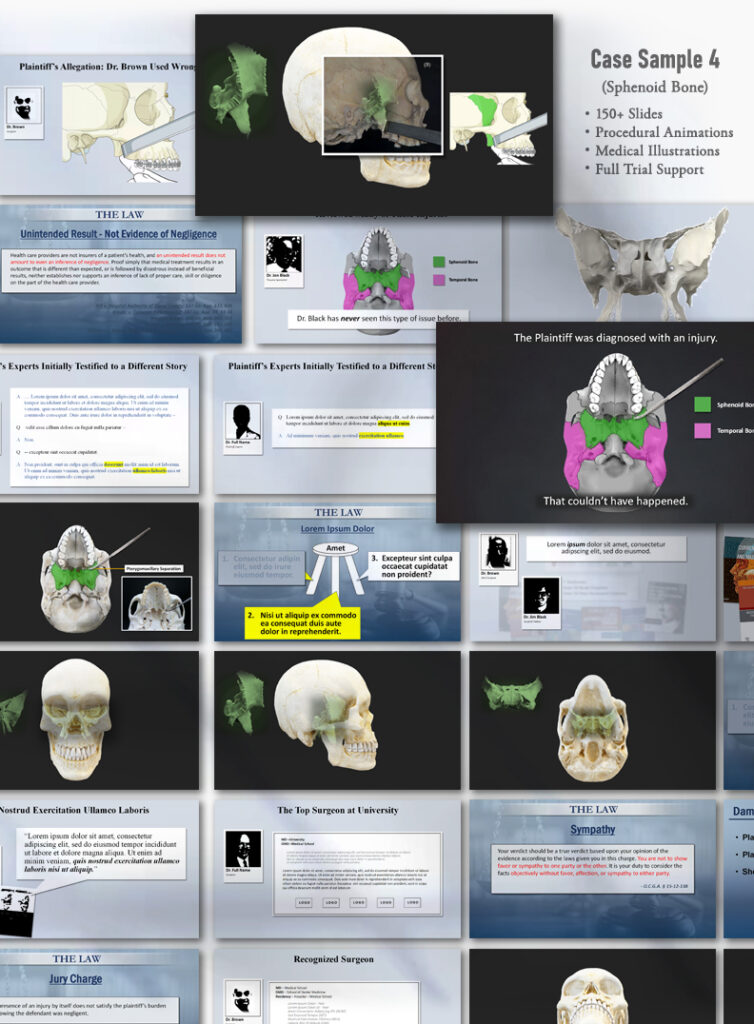This screenshot has height=1024, width=754.
Task: Open 'The Top Surgeon at University' slide
Action: (337, 869)
